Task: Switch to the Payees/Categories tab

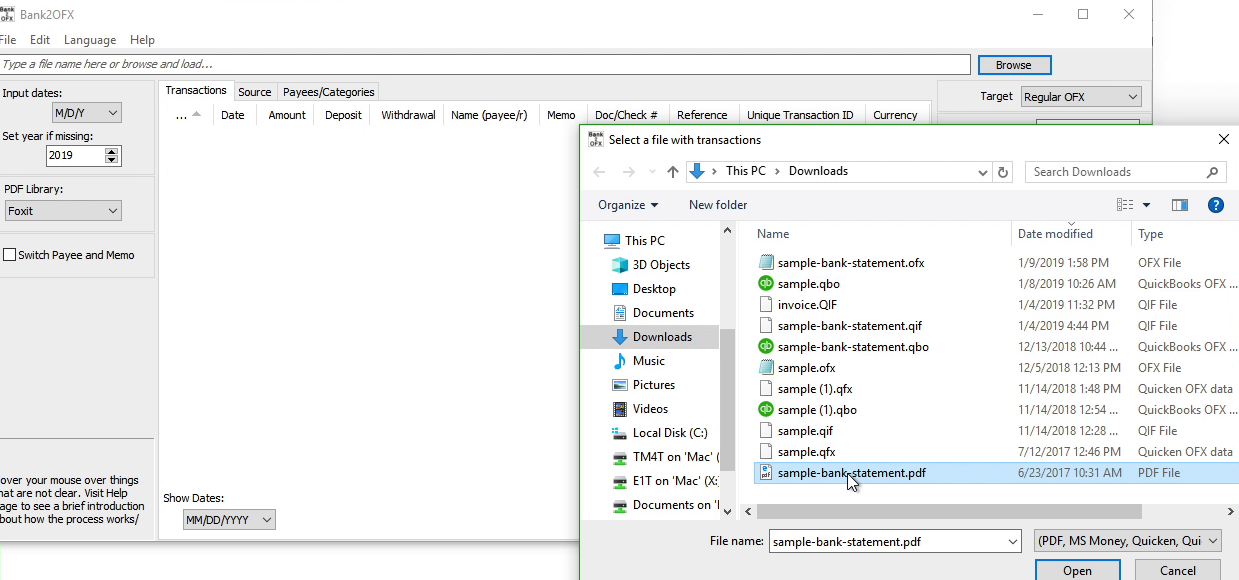Action: 328,92
